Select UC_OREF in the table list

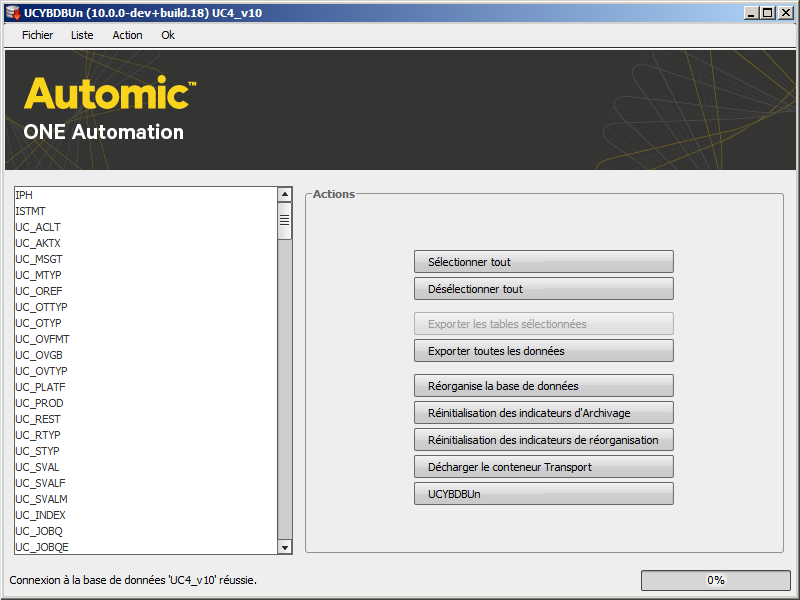tap(146, 291)
